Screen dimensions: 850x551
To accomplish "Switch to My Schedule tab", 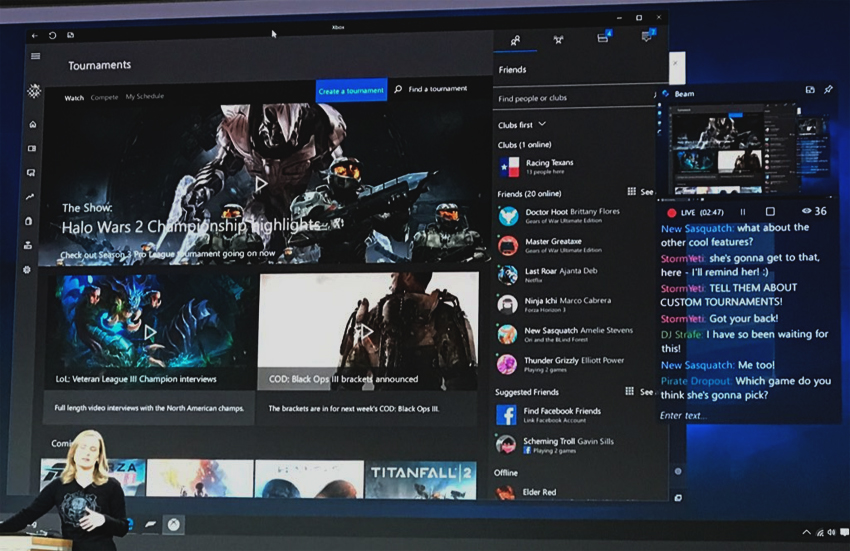I will (x=145, y=97).
